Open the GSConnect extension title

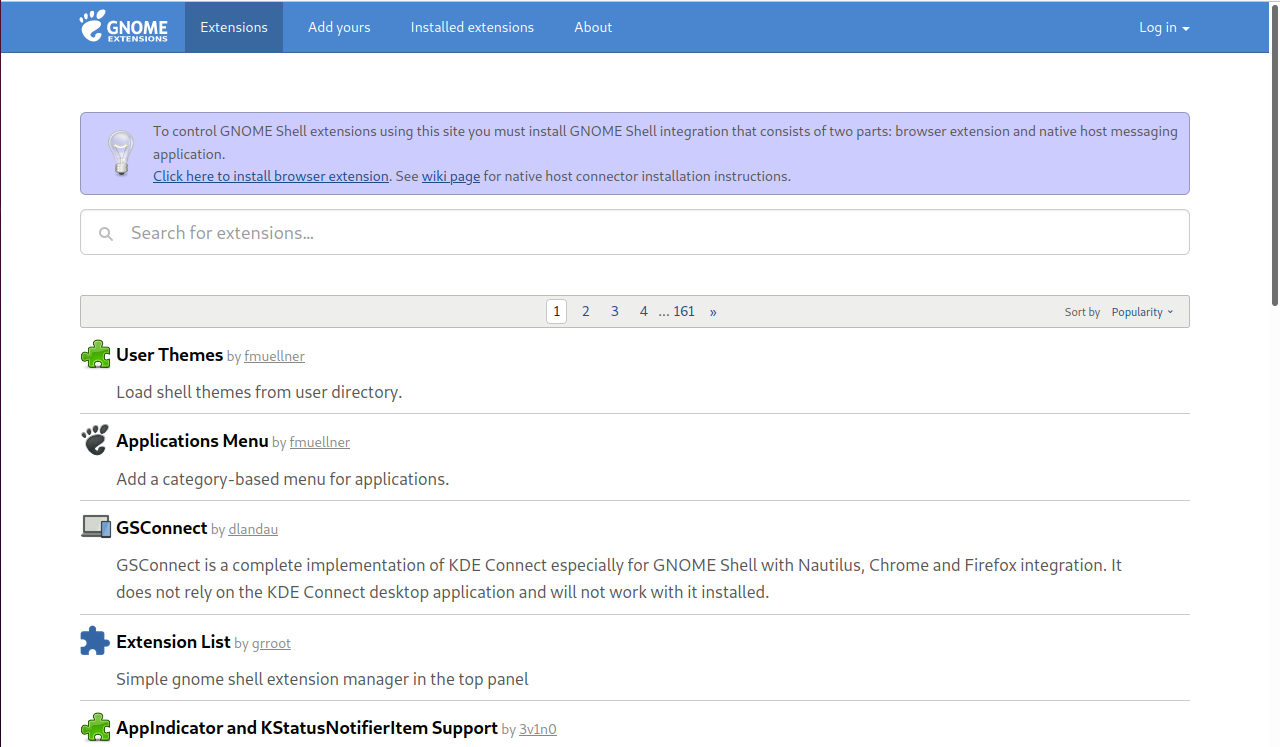click(162, 528)
